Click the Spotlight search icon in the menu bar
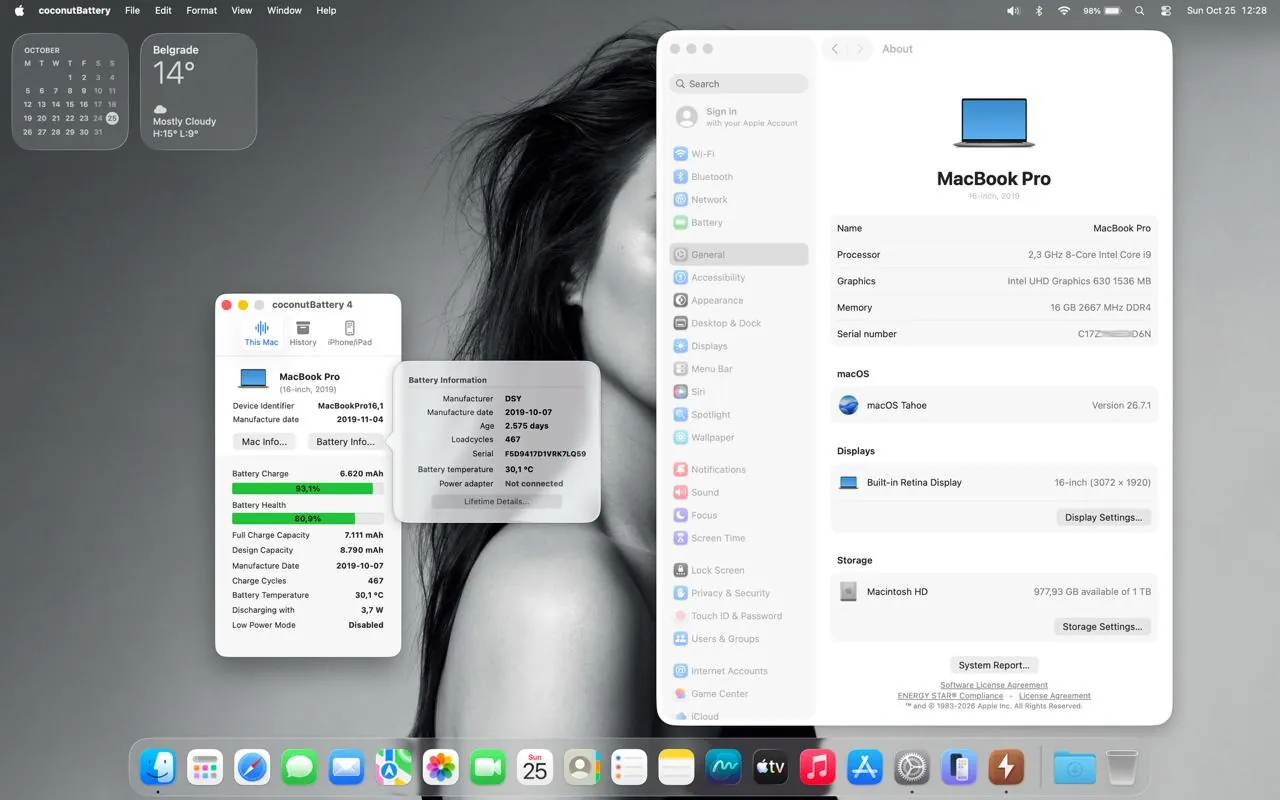Screen dimensions: 1280x800 [x=1140, y=10]
